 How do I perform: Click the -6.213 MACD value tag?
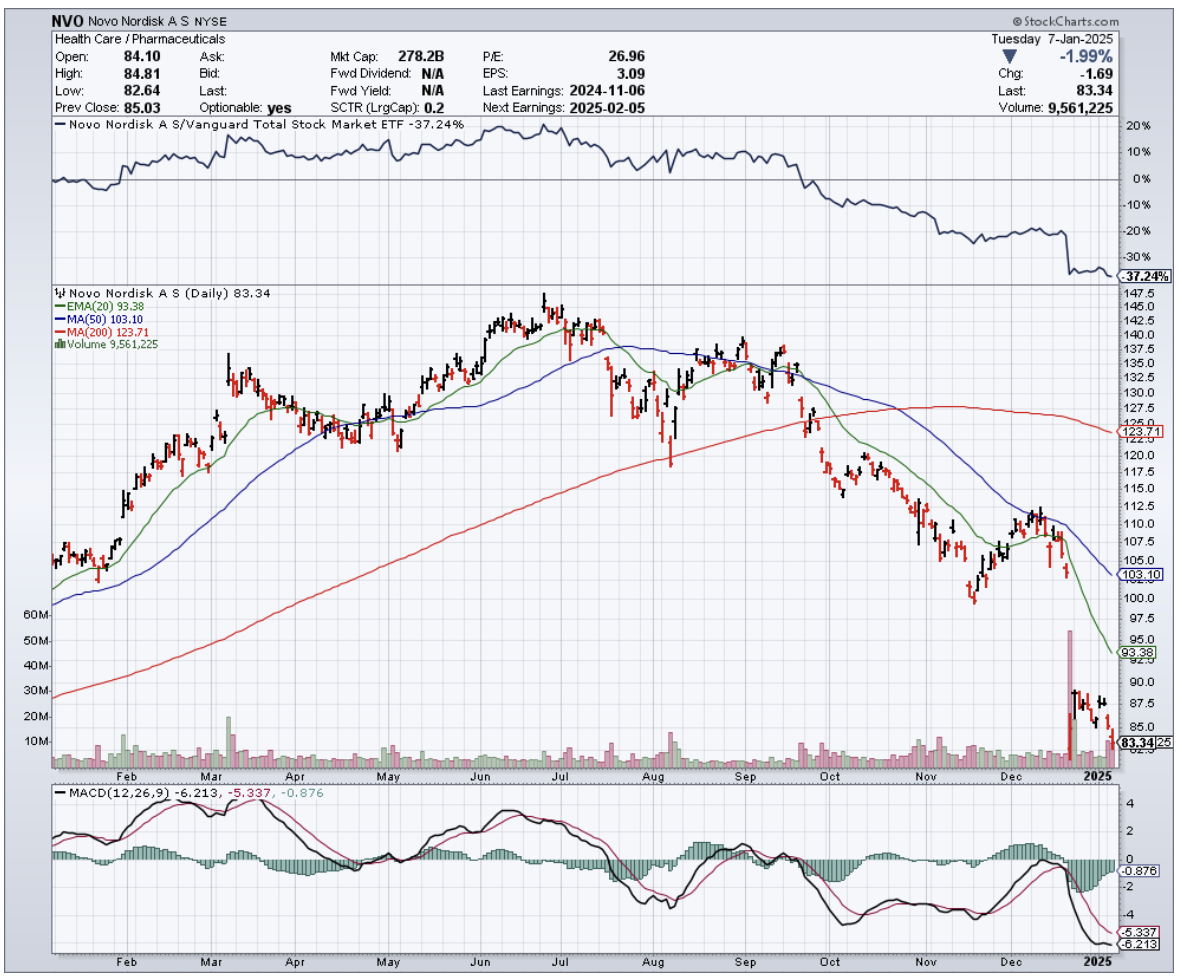click(x=1139, y=943)
